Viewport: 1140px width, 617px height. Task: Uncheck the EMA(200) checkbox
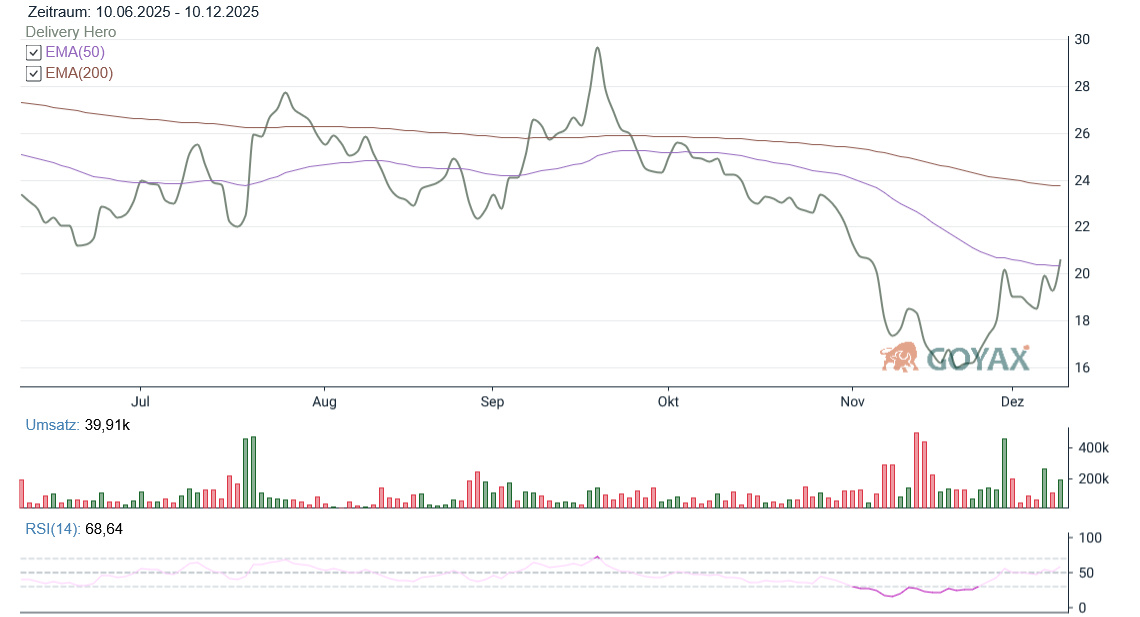click(x=33, y=73)
